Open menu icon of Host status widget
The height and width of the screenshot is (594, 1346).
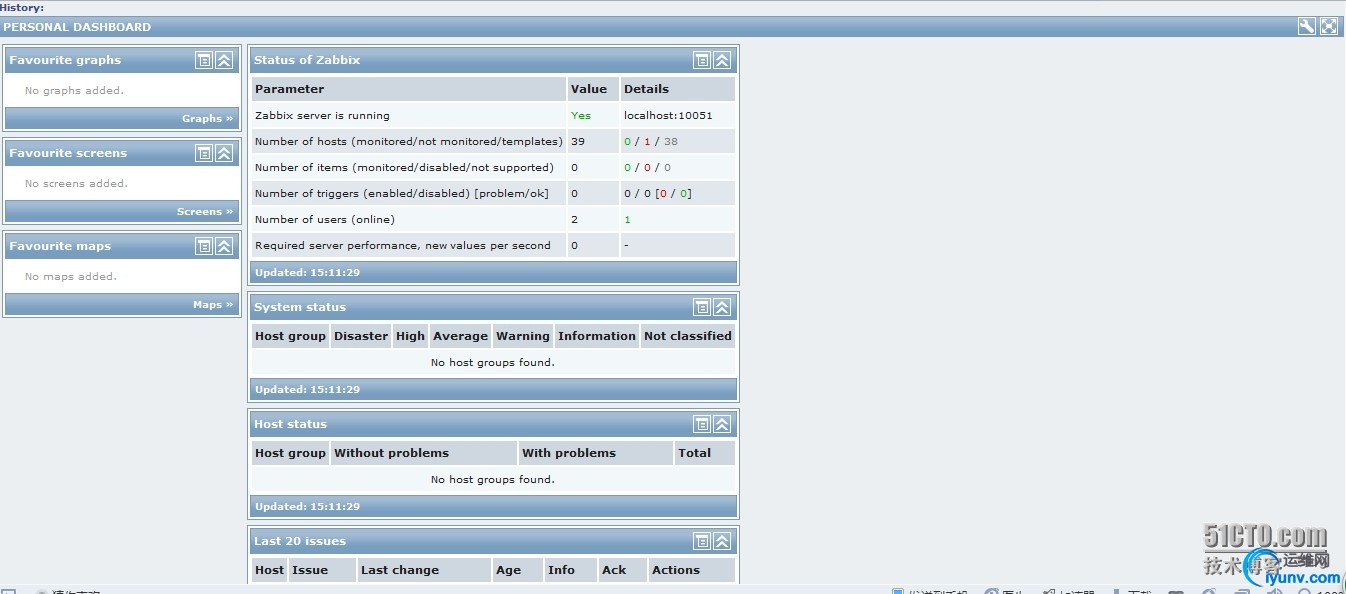(x=702, y=424)
